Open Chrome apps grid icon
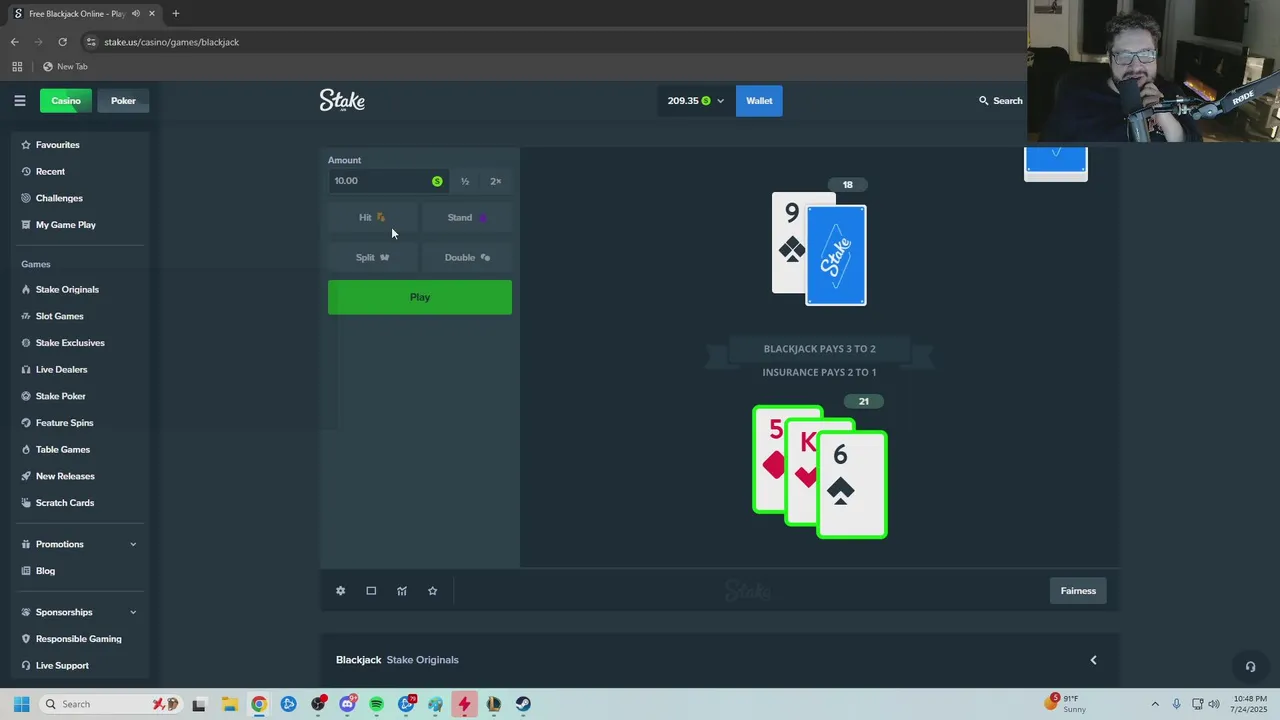Viewport: 1280px width, 720px height. [x=17, y=66]
